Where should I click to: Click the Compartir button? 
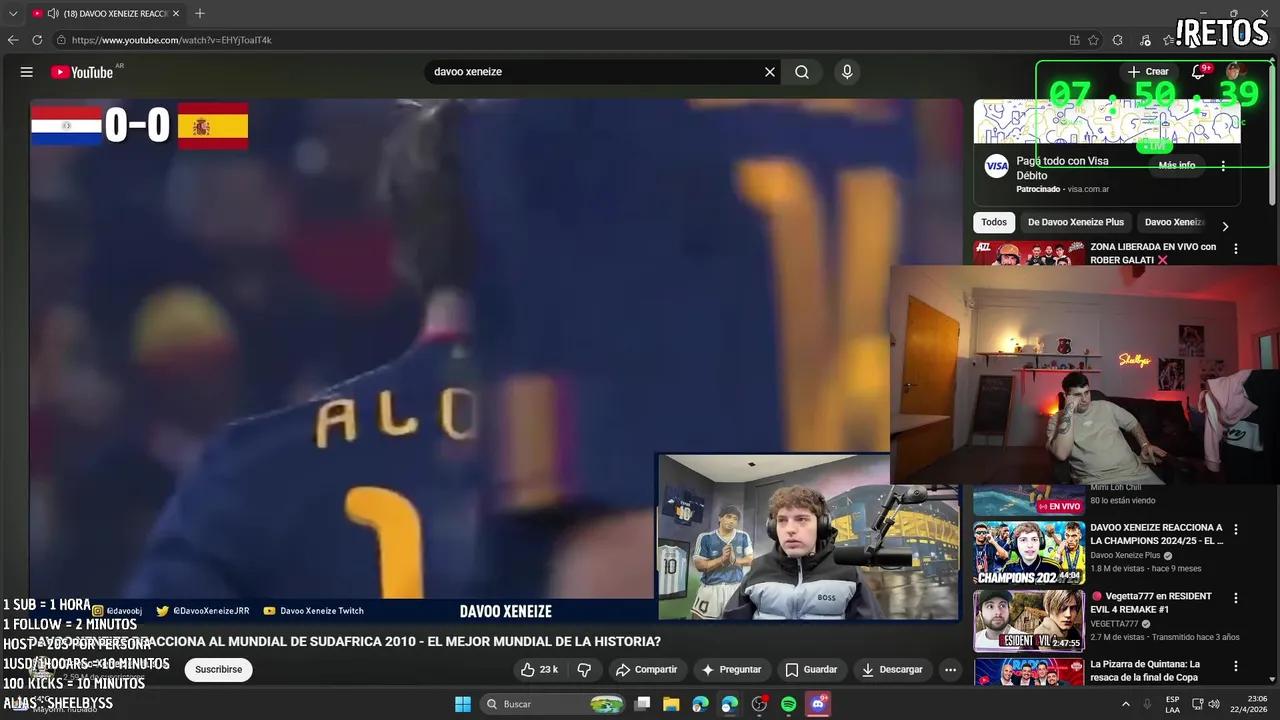(x=646, y=670)
